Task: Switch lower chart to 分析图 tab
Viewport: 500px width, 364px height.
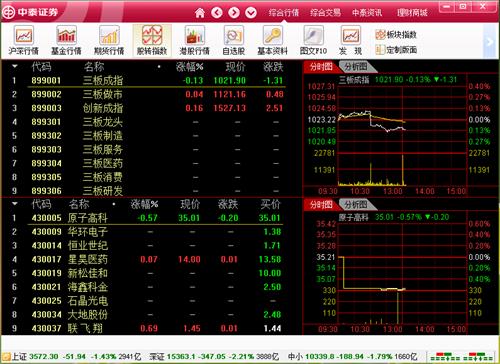Action: 356,204
